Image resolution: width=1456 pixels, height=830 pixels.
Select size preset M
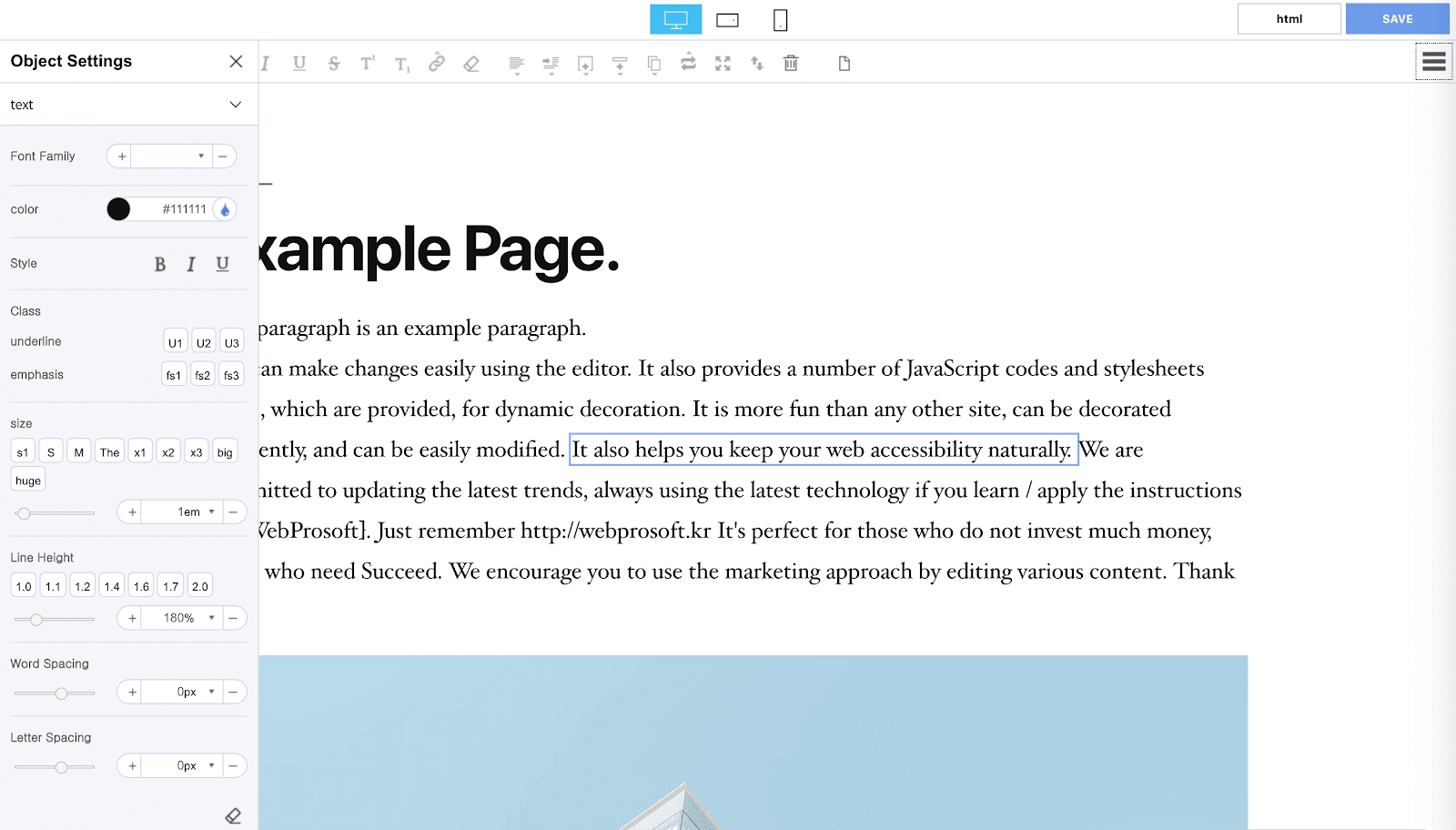(79, 452)
